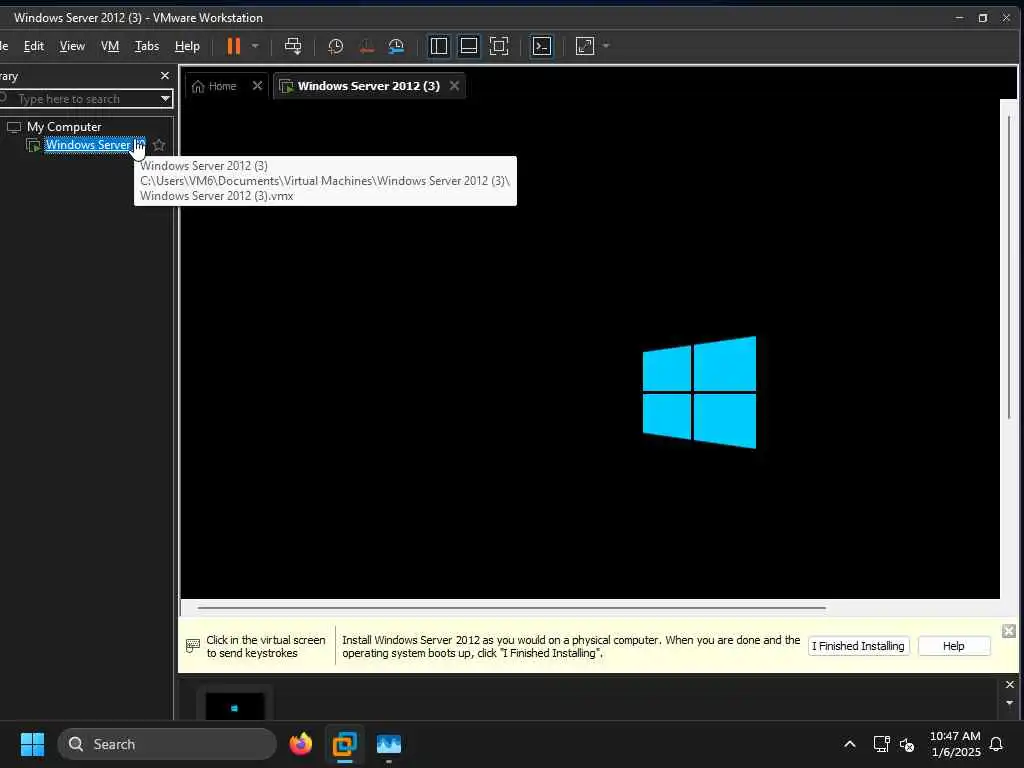Click the keyboard icon in the install bar

(193, 646)
